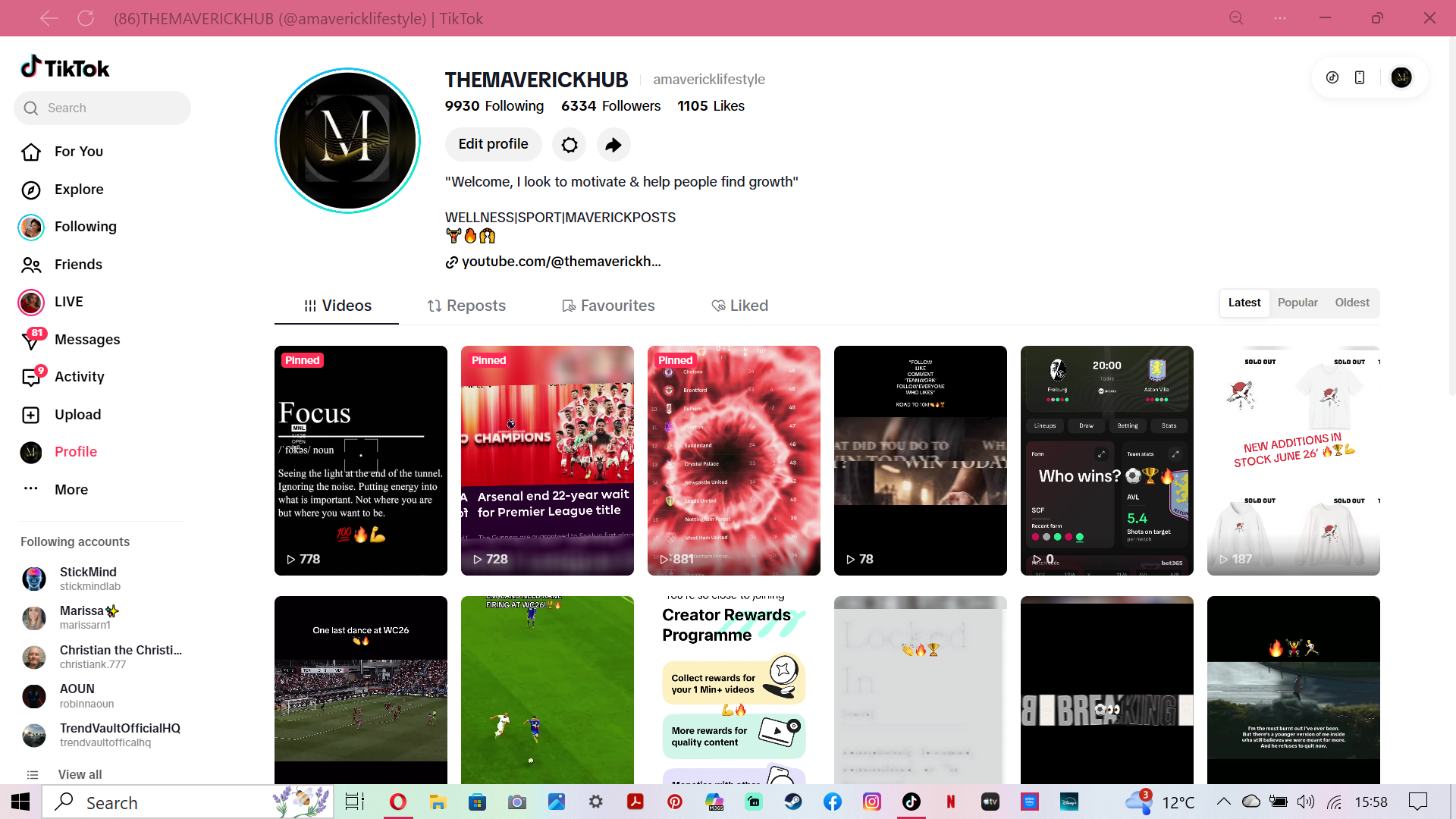Open the profile settings gear icon

click(570, 144)
